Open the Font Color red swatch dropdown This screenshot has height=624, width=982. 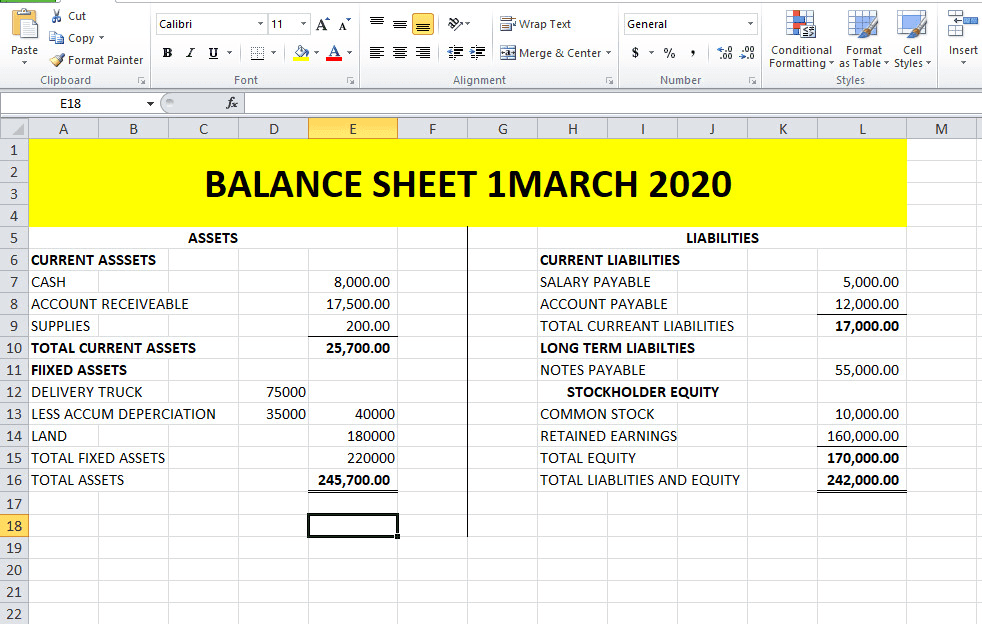pos(349,52)
